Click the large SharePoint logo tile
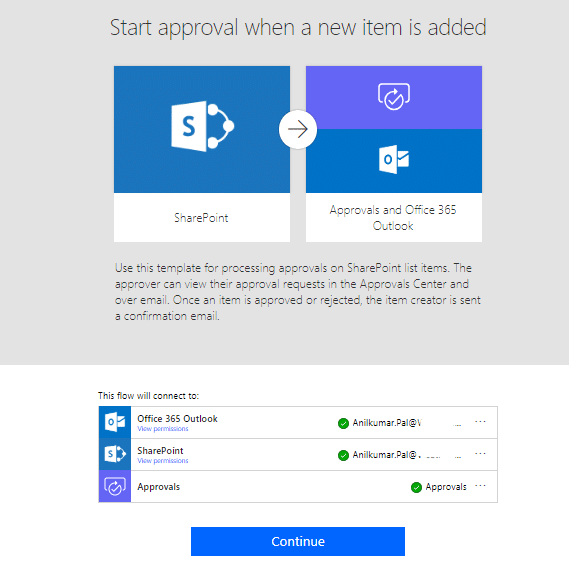569x570 pixels. (x=202, y=129)
